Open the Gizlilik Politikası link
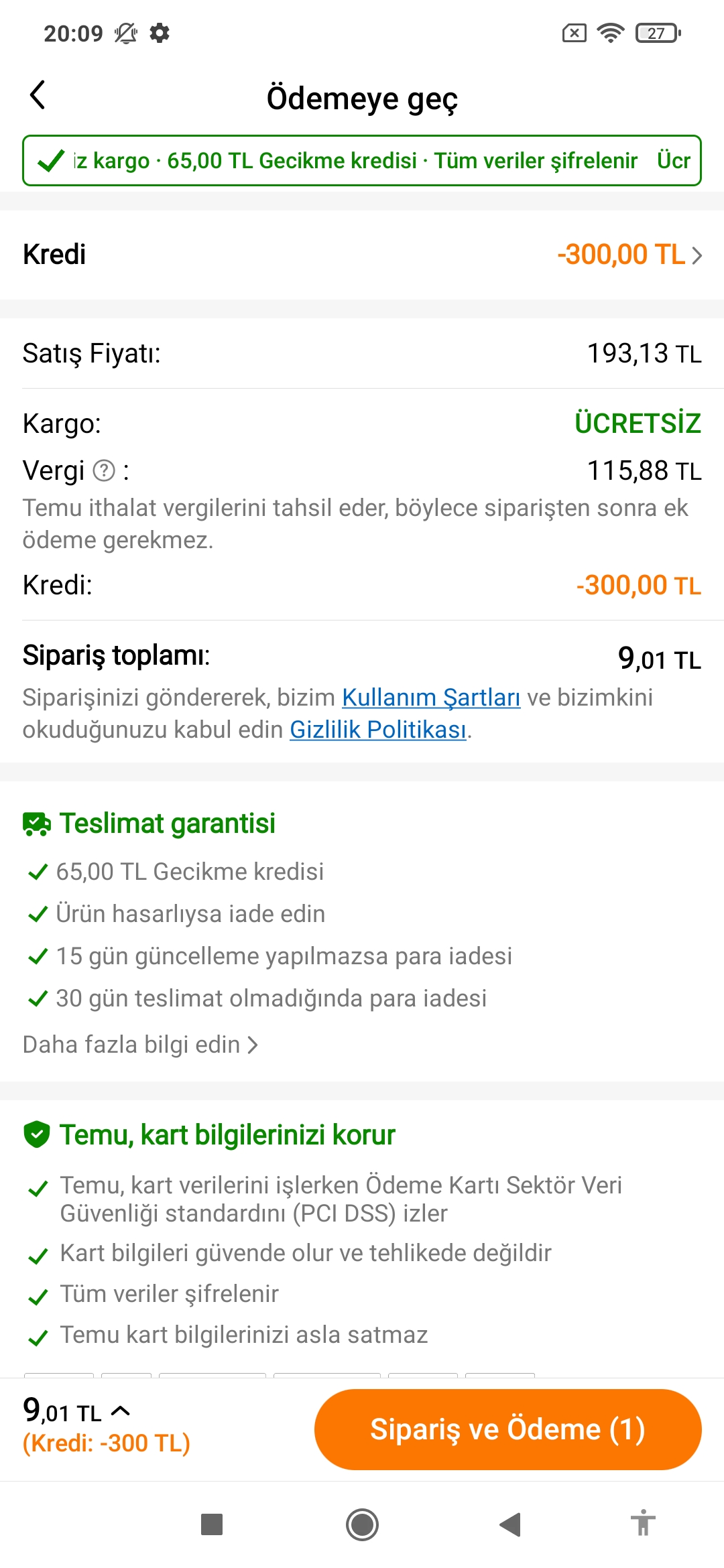Screen dimensions: 724x1568 click(x=377, y=730)
